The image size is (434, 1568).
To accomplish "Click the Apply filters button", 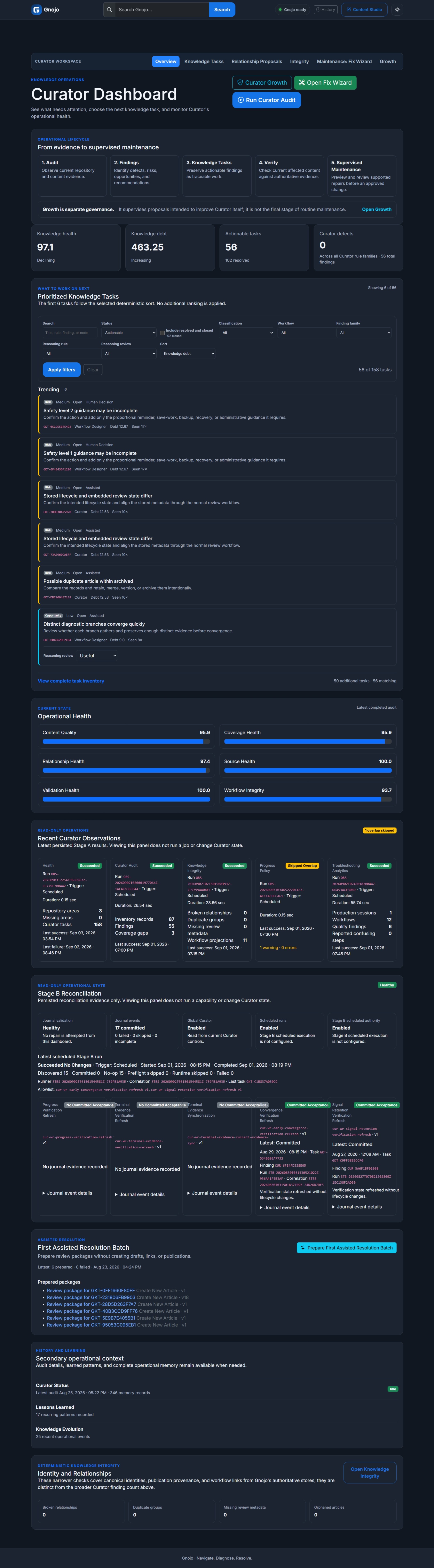I will click(x=62, y=369).
